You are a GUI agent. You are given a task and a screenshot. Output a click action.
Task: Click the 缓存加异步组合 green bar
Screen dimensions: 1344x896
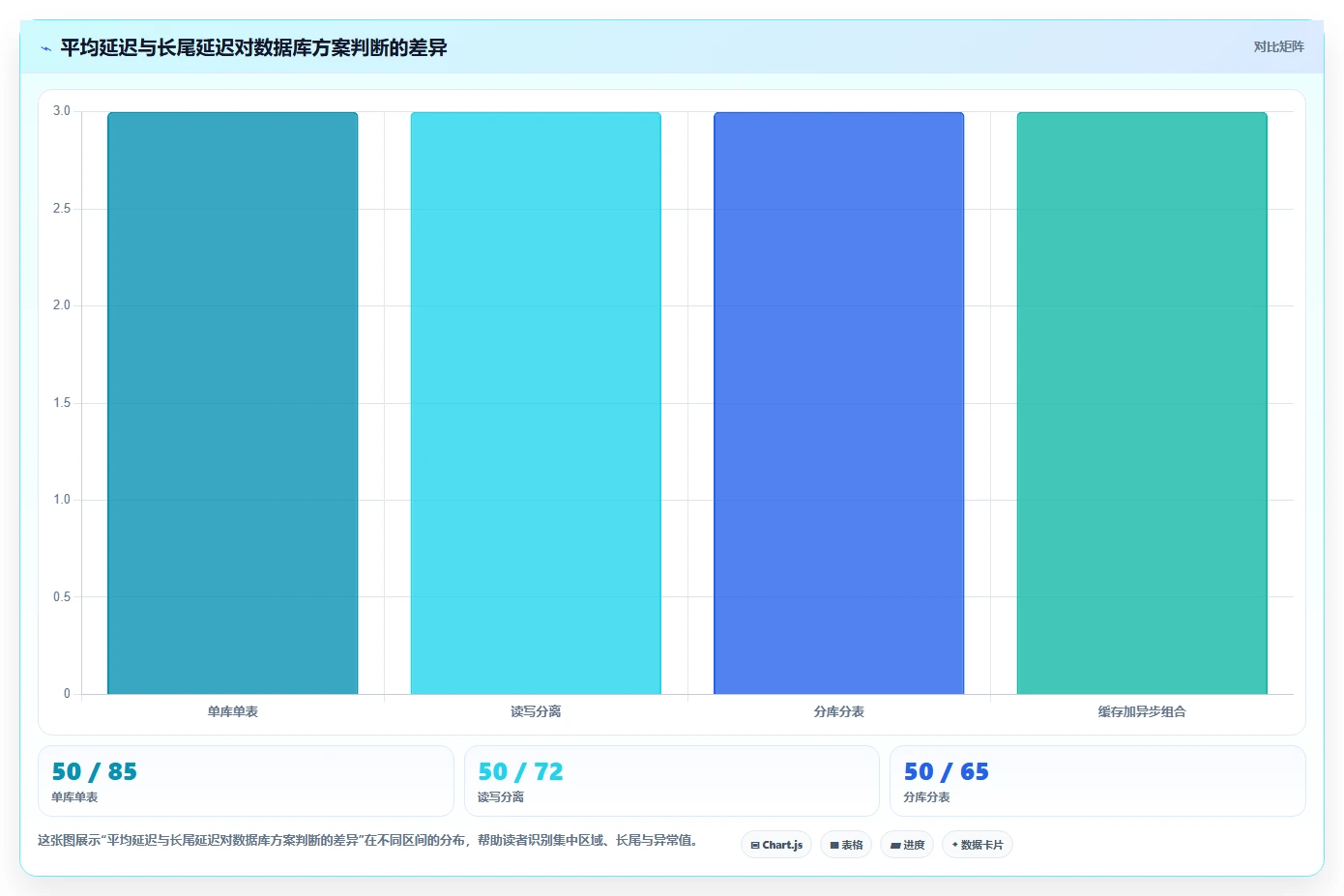pyautogui.click(x=1142, y=403)
